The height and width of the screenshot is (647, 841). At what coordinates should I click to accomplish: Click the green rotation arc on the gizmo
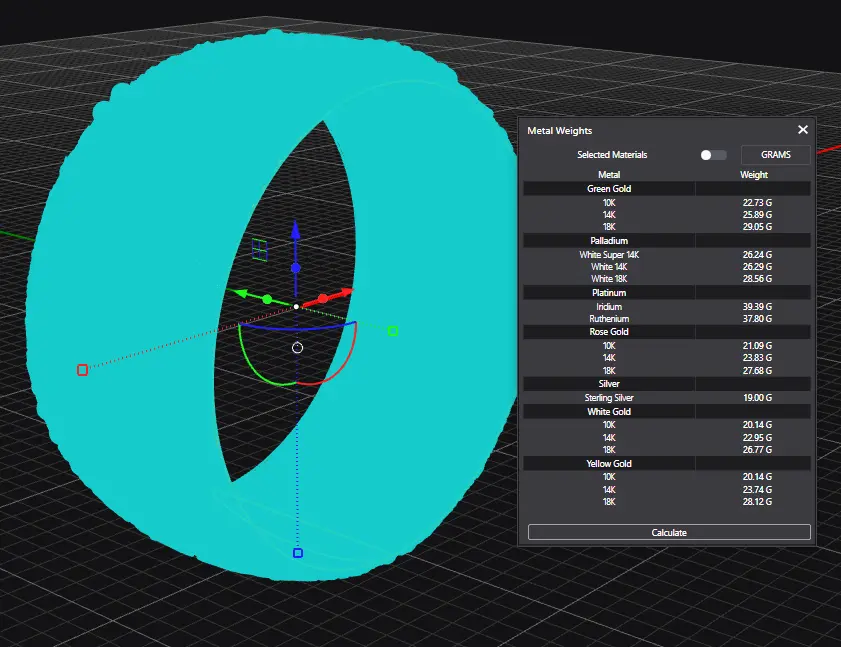pos(254,365)
